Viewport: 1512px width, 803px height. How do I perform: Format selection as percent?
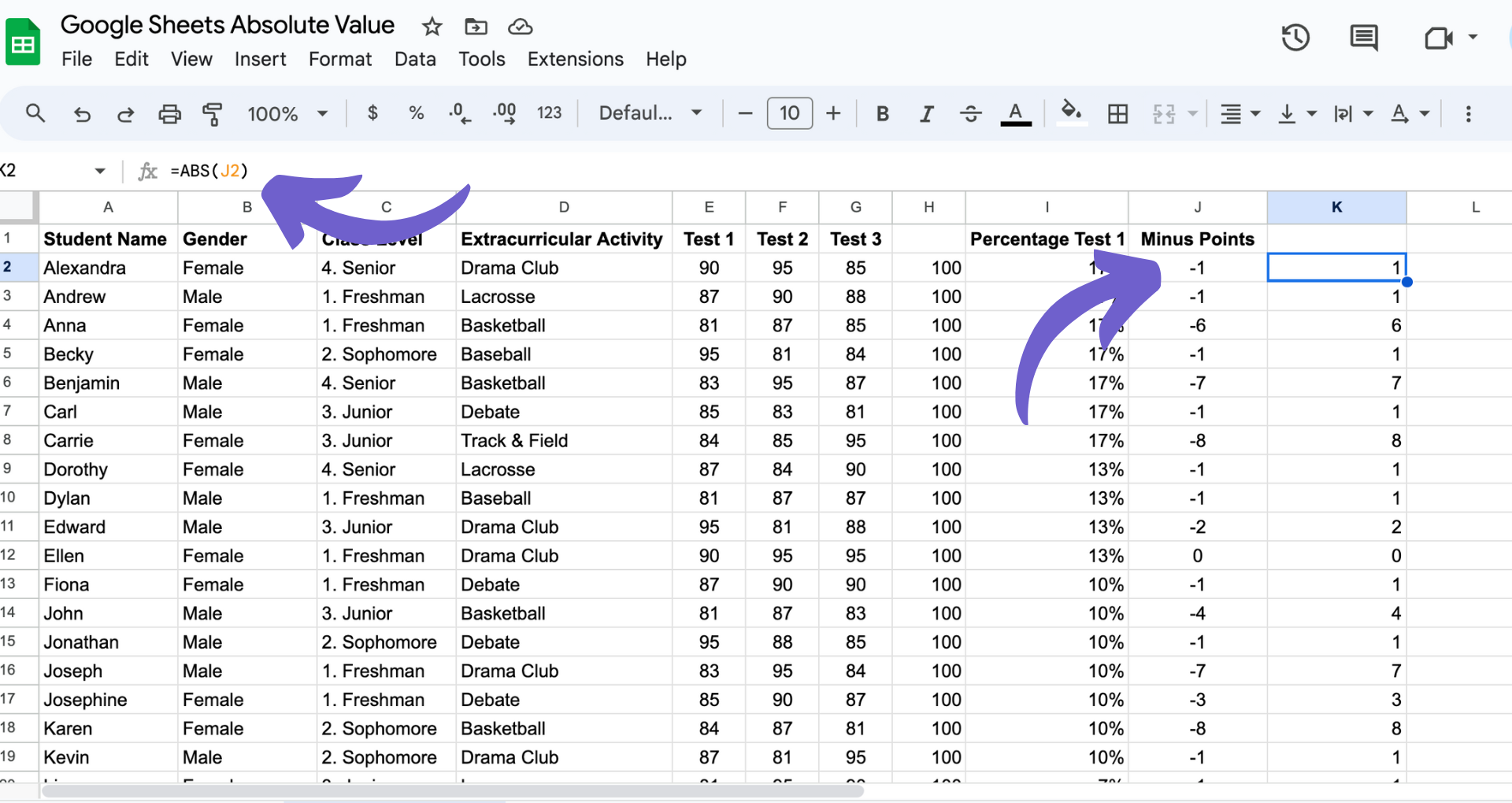[x=416, y=113]
